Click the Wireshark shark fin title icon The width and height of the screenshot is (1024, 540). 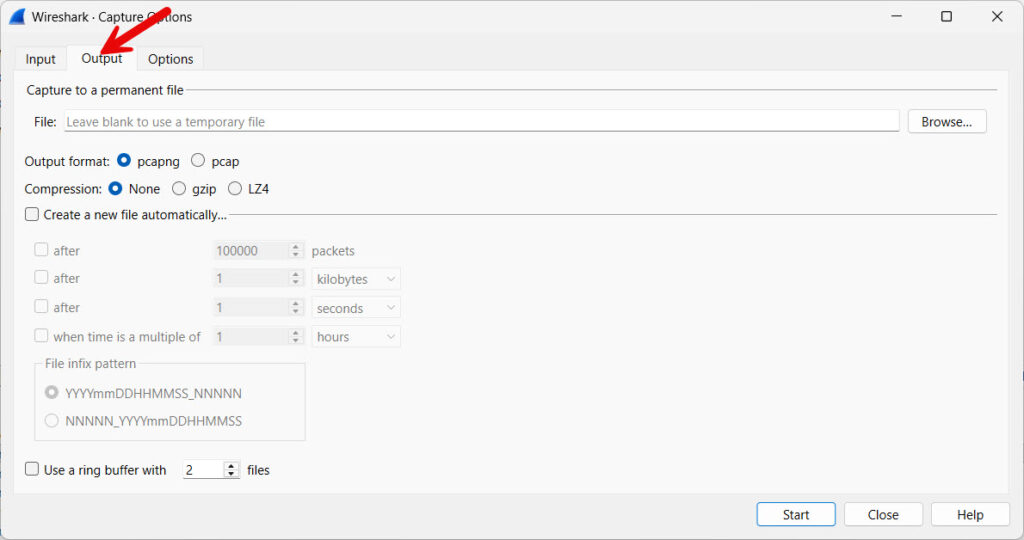coord(16,17)
